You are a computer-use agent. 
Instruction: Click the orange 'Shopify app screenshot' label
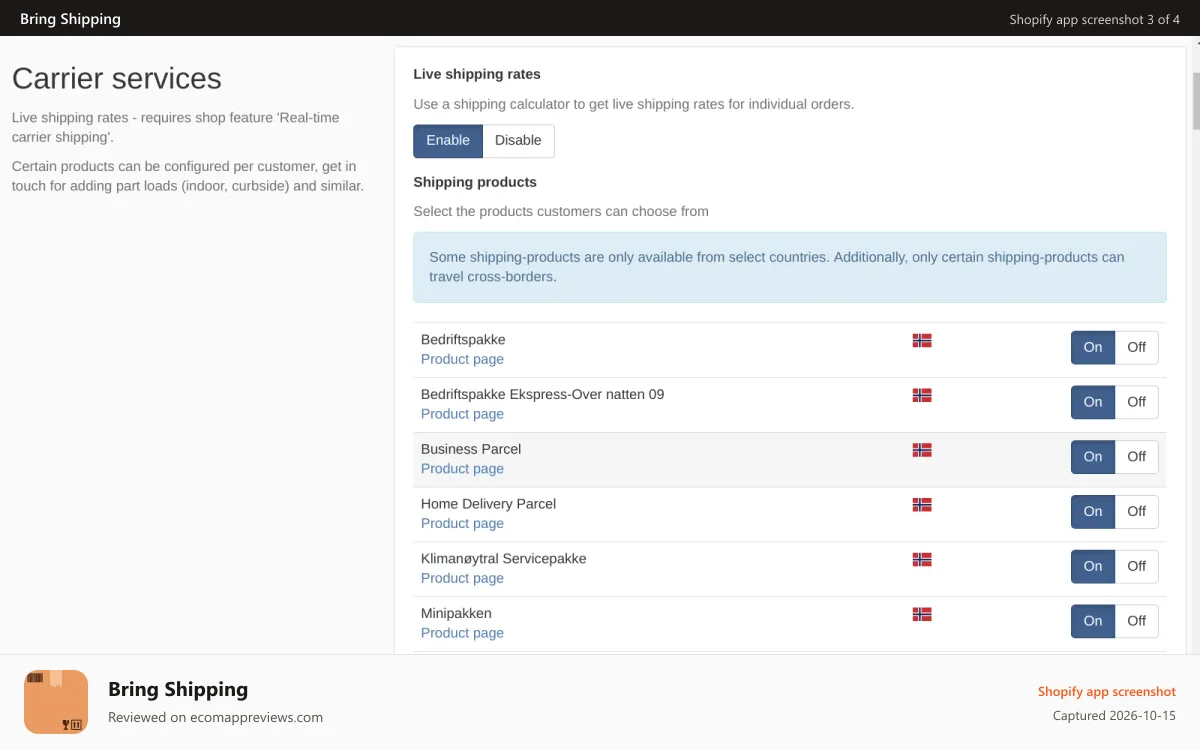pos(1107,692)
